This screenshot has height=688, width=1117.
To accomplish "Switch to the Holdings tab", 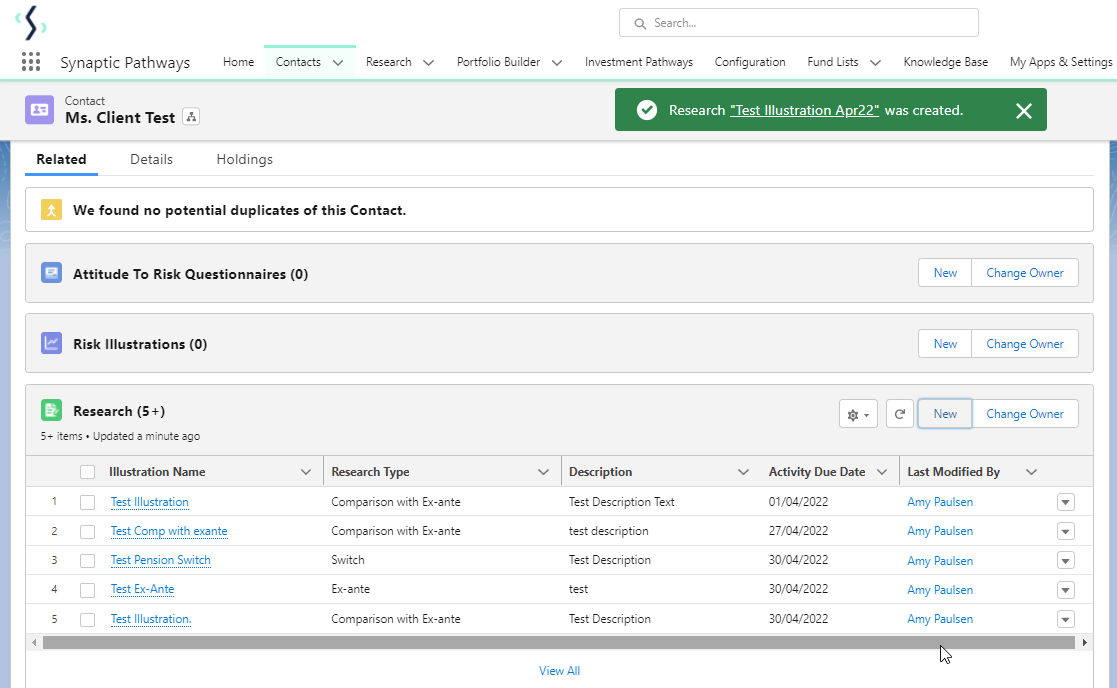I will click(x=244, y=159).
